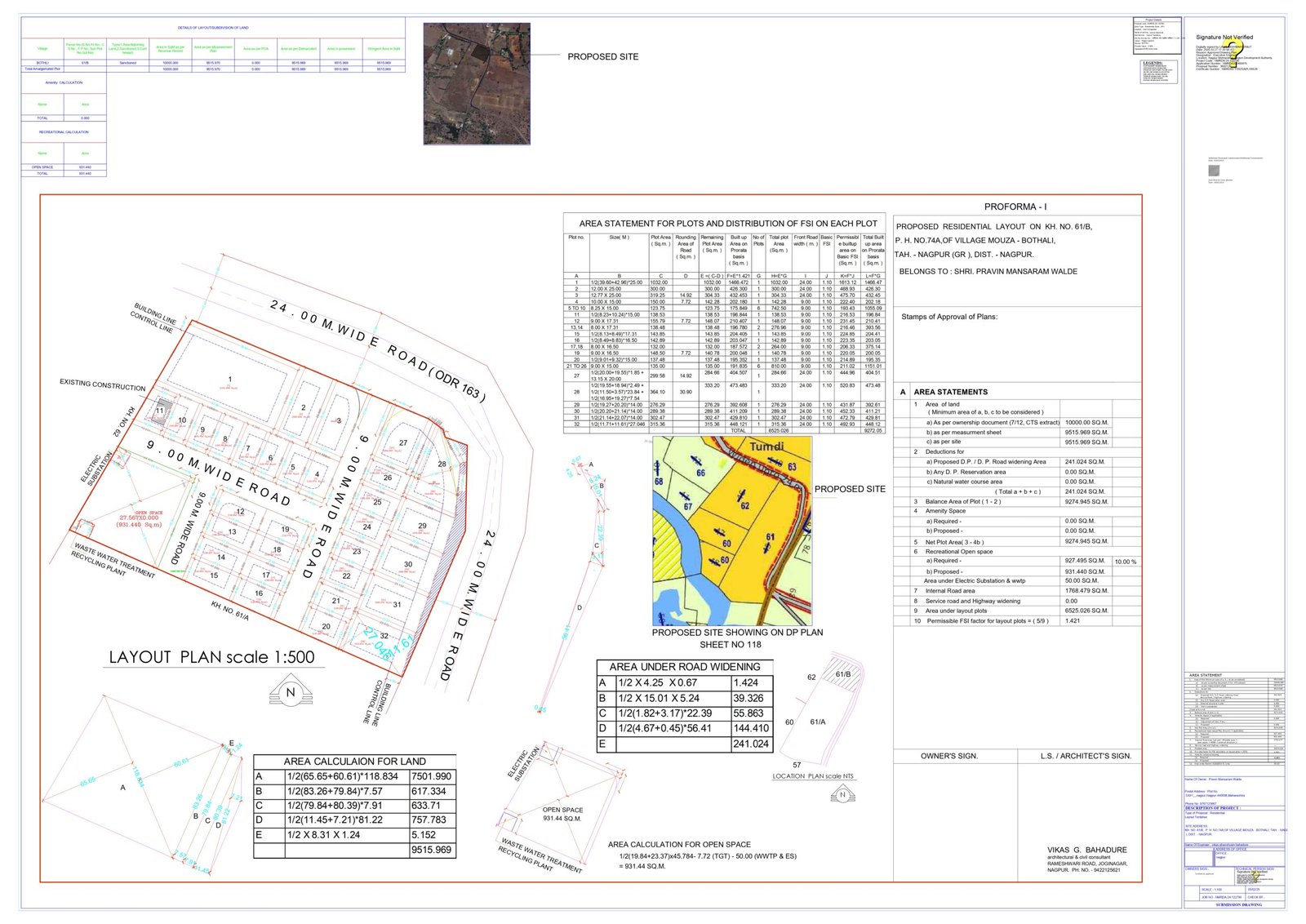Click the north arrow under Location Plan
The width and height of the screenshot is (1306, 924).
842,795
